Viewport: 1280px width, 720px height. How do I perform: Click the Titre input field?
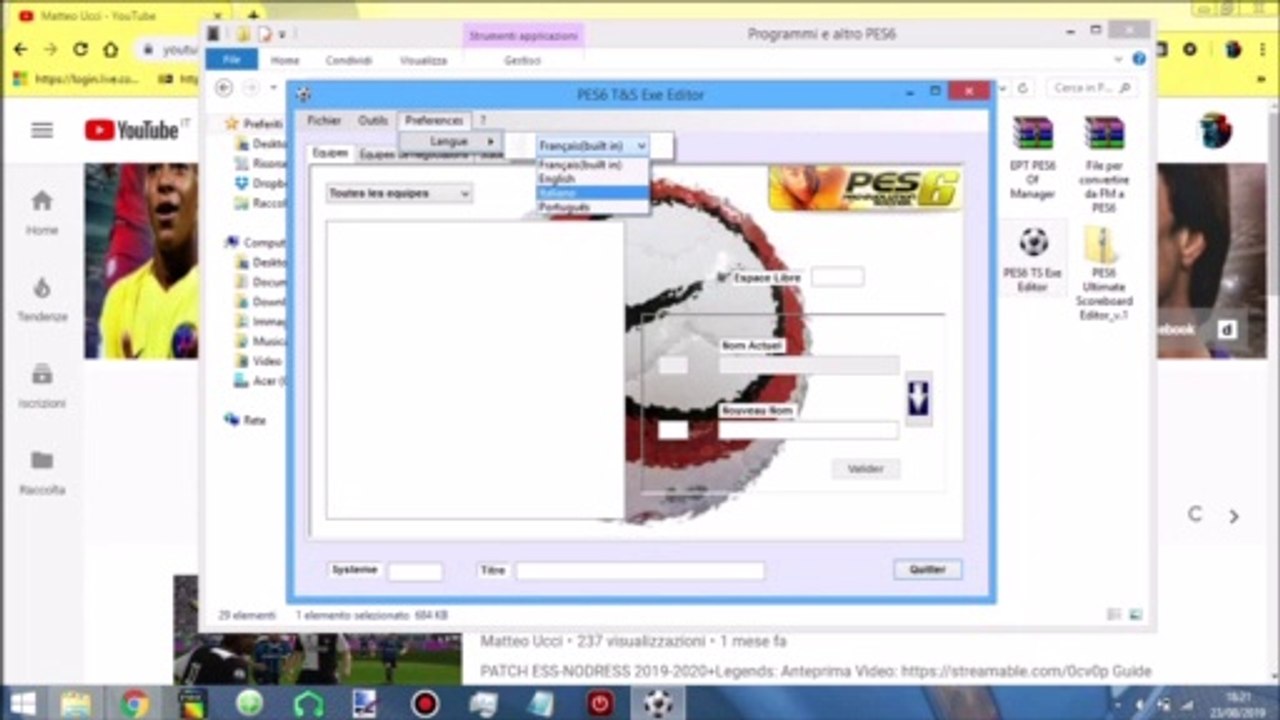pyautogui.click(x=640, y=571)
